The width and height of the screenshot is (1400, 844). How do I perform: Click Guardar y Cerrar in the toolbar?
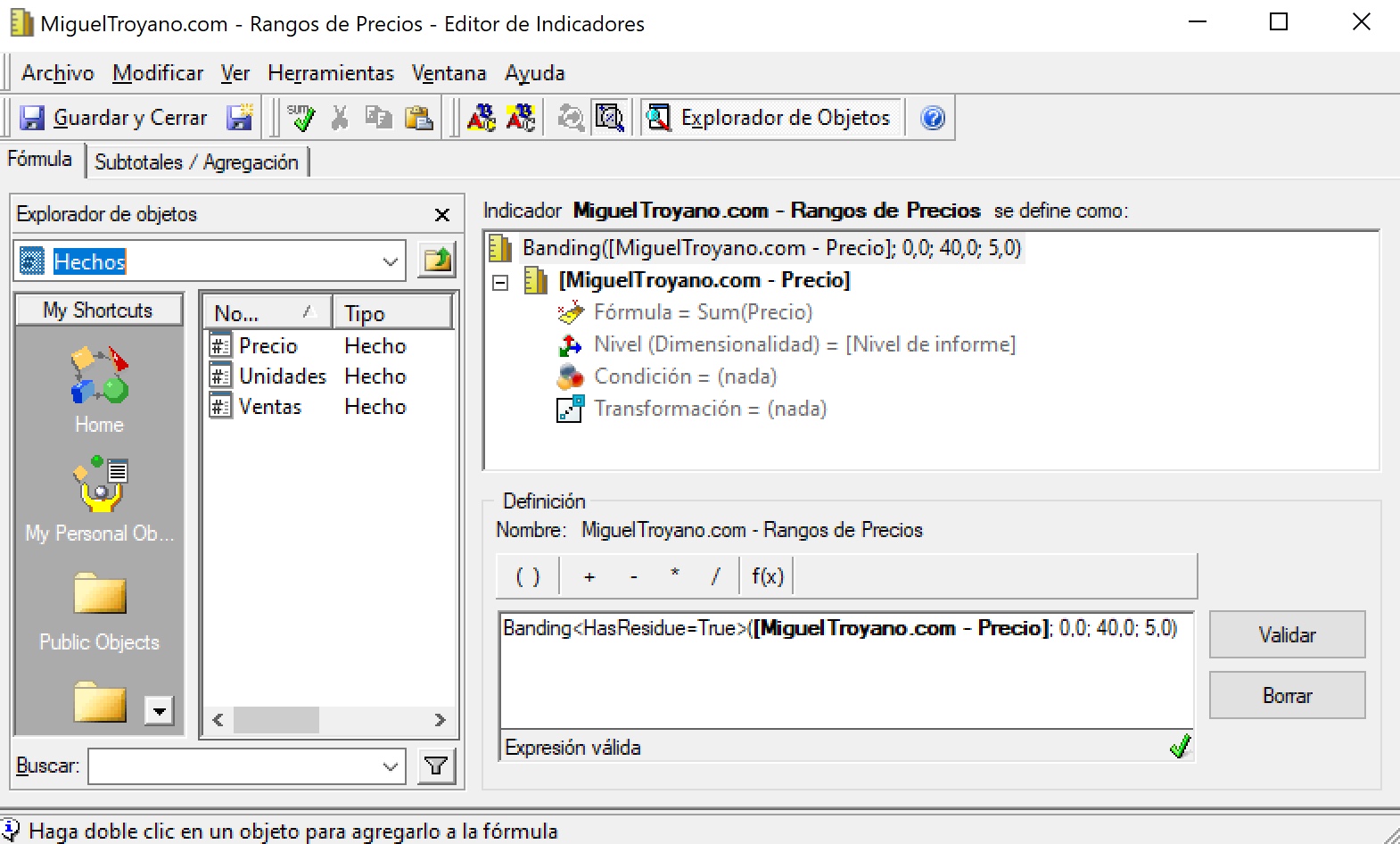[113, 118]
